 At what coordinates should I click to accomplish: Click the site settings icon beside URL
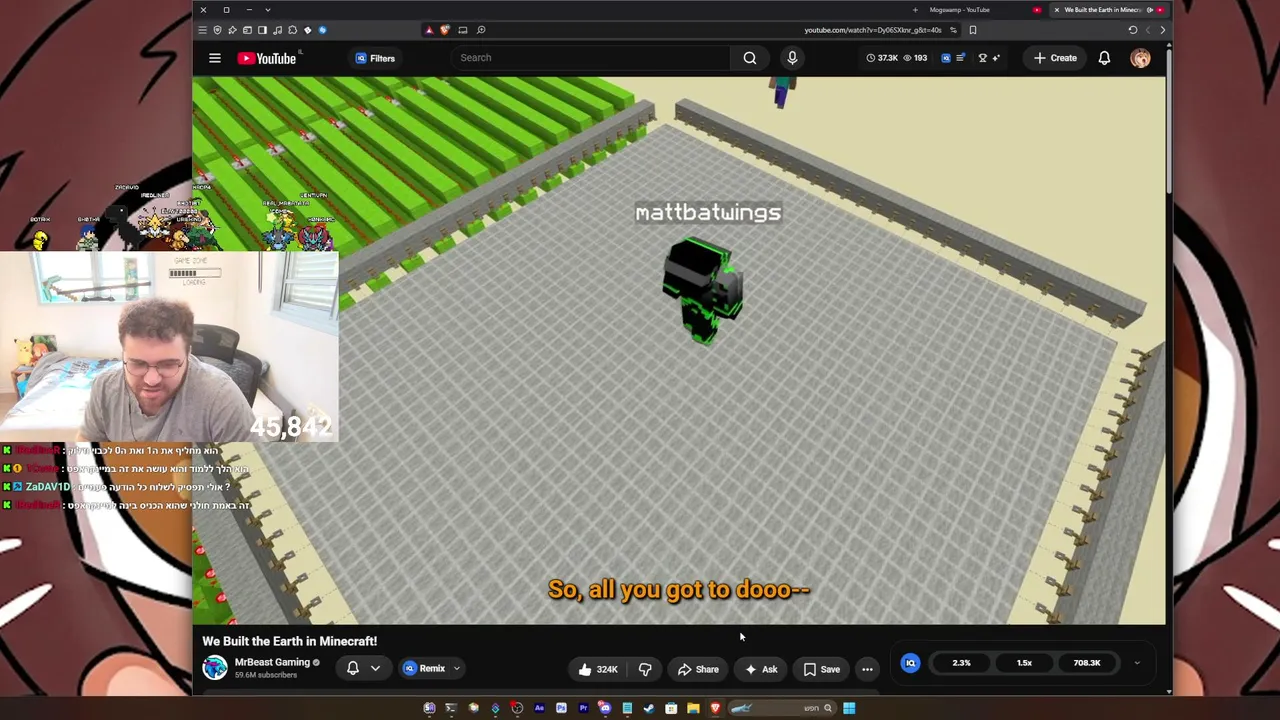point(953,30)
